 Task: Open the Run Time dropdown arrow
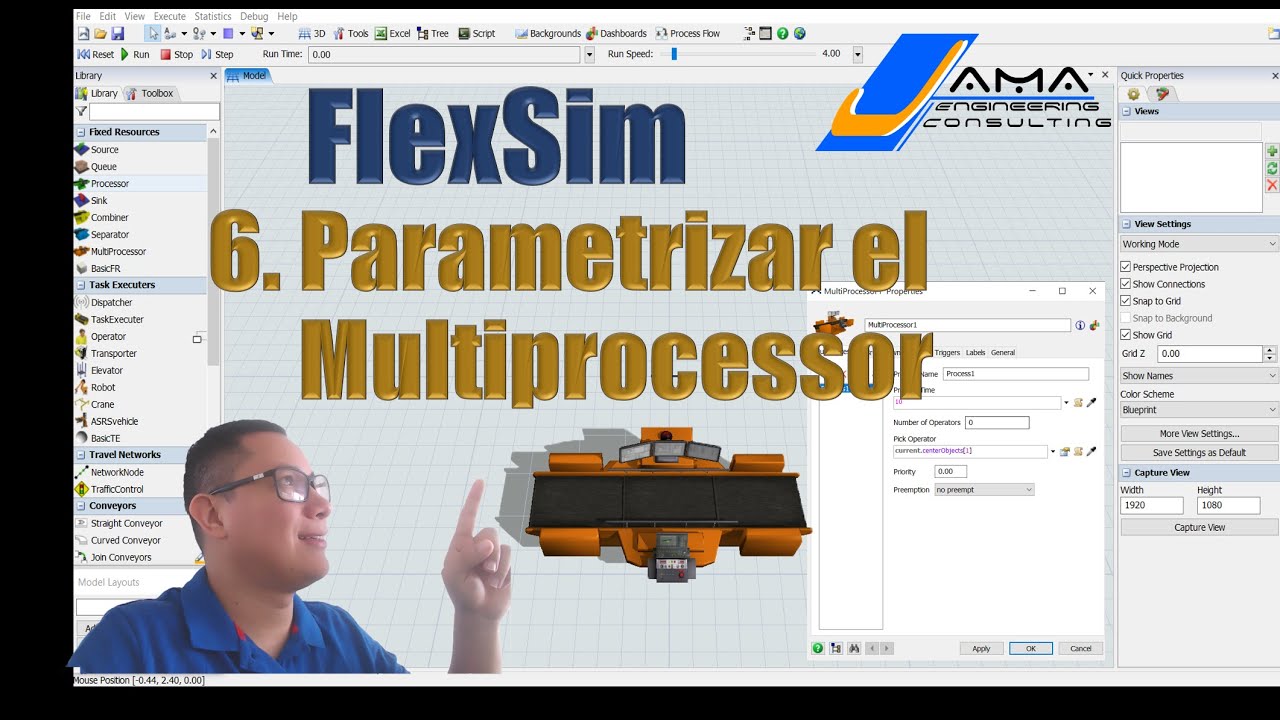[589, 55]
